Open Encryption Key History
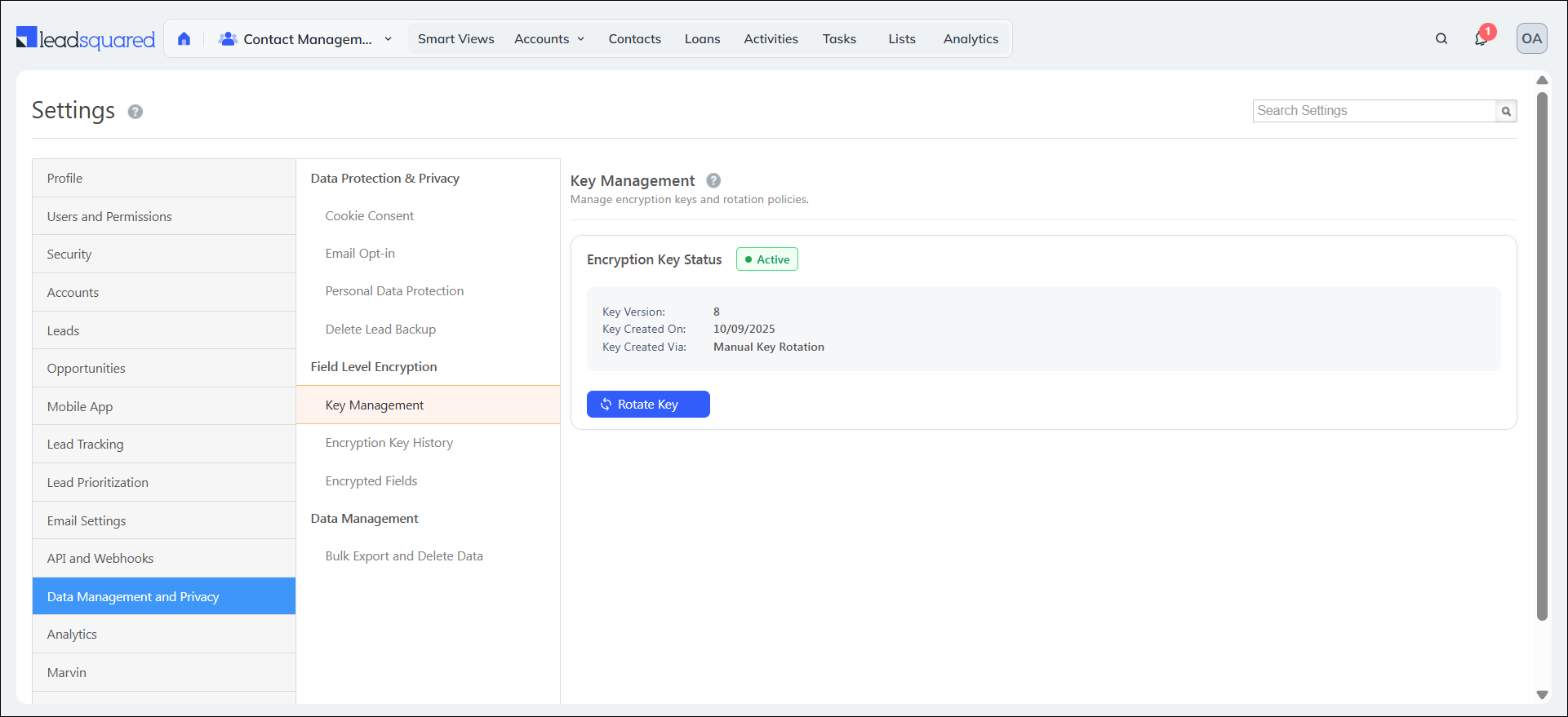Image resolution: width=1568 pixels, height=717 pixels. 389,443
